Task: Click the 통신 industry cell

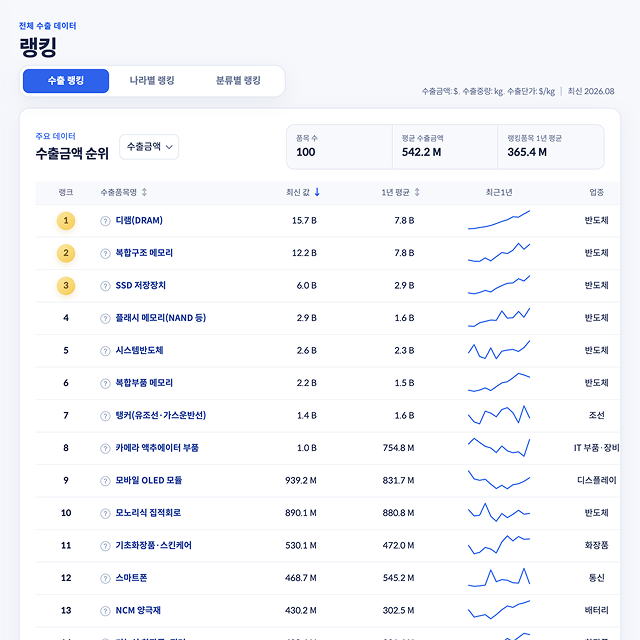Action: (x=596, y=578)
